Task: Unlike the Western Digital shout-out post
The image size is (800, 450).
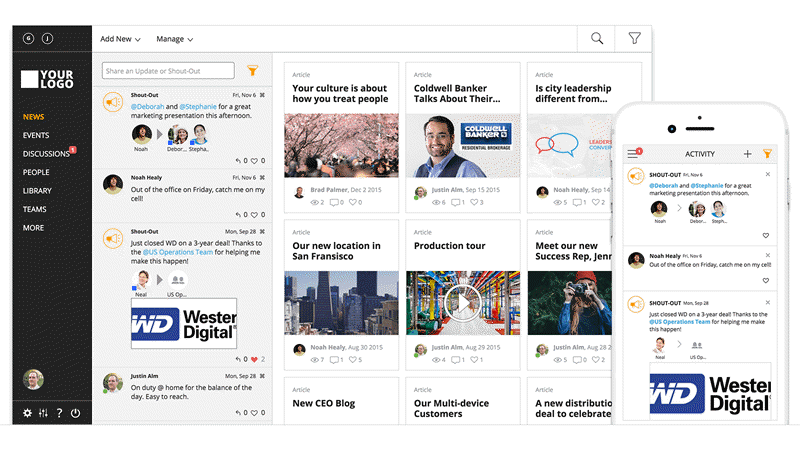Action: click(255, 359)
